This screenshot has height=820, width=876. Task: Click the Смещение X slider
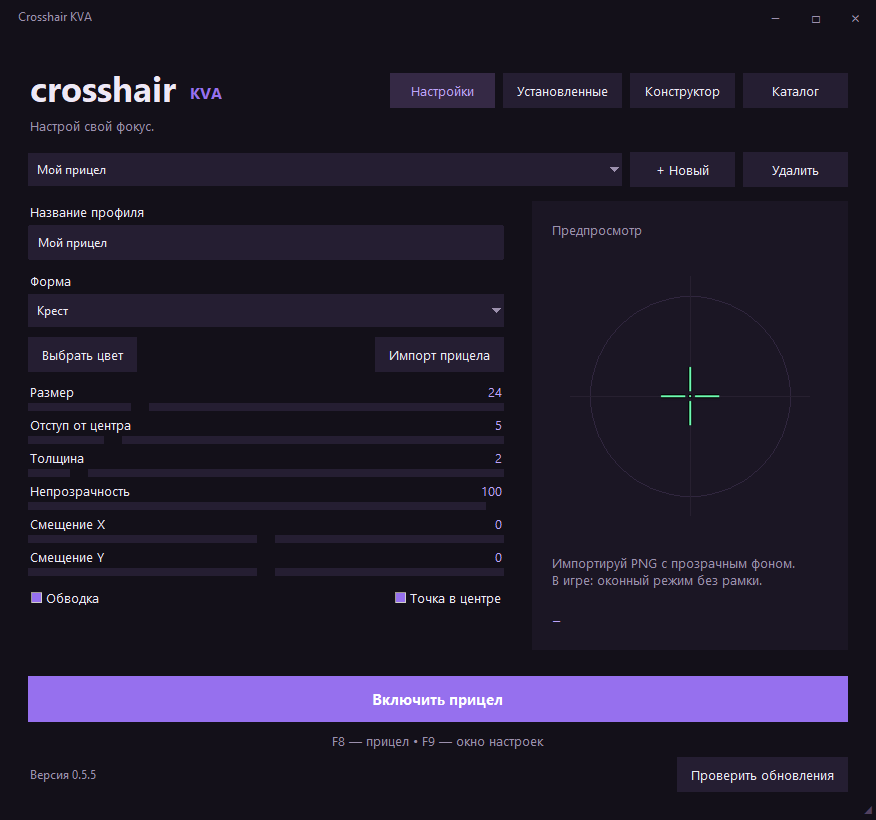click(x=266, y=538)
